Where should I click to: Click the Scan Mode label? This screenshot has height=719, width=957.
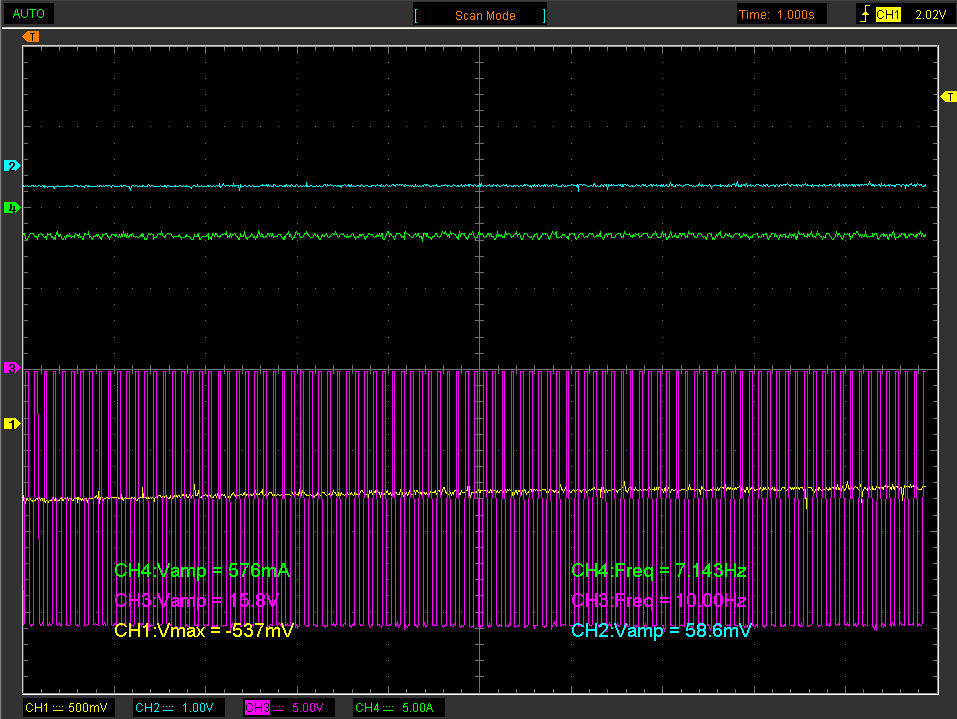tap(484, 16)
